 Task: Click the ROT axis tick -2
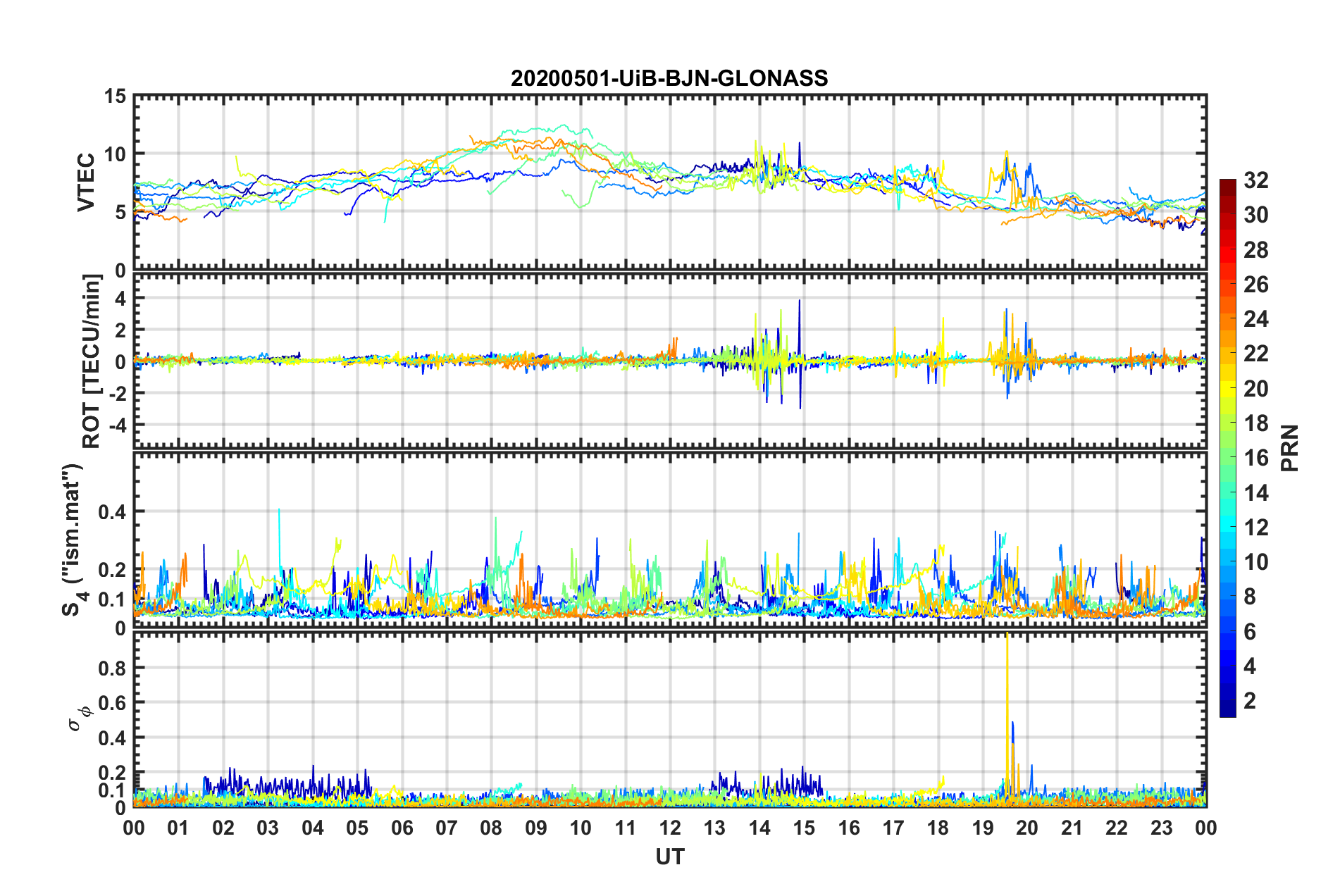click(117, 393)
